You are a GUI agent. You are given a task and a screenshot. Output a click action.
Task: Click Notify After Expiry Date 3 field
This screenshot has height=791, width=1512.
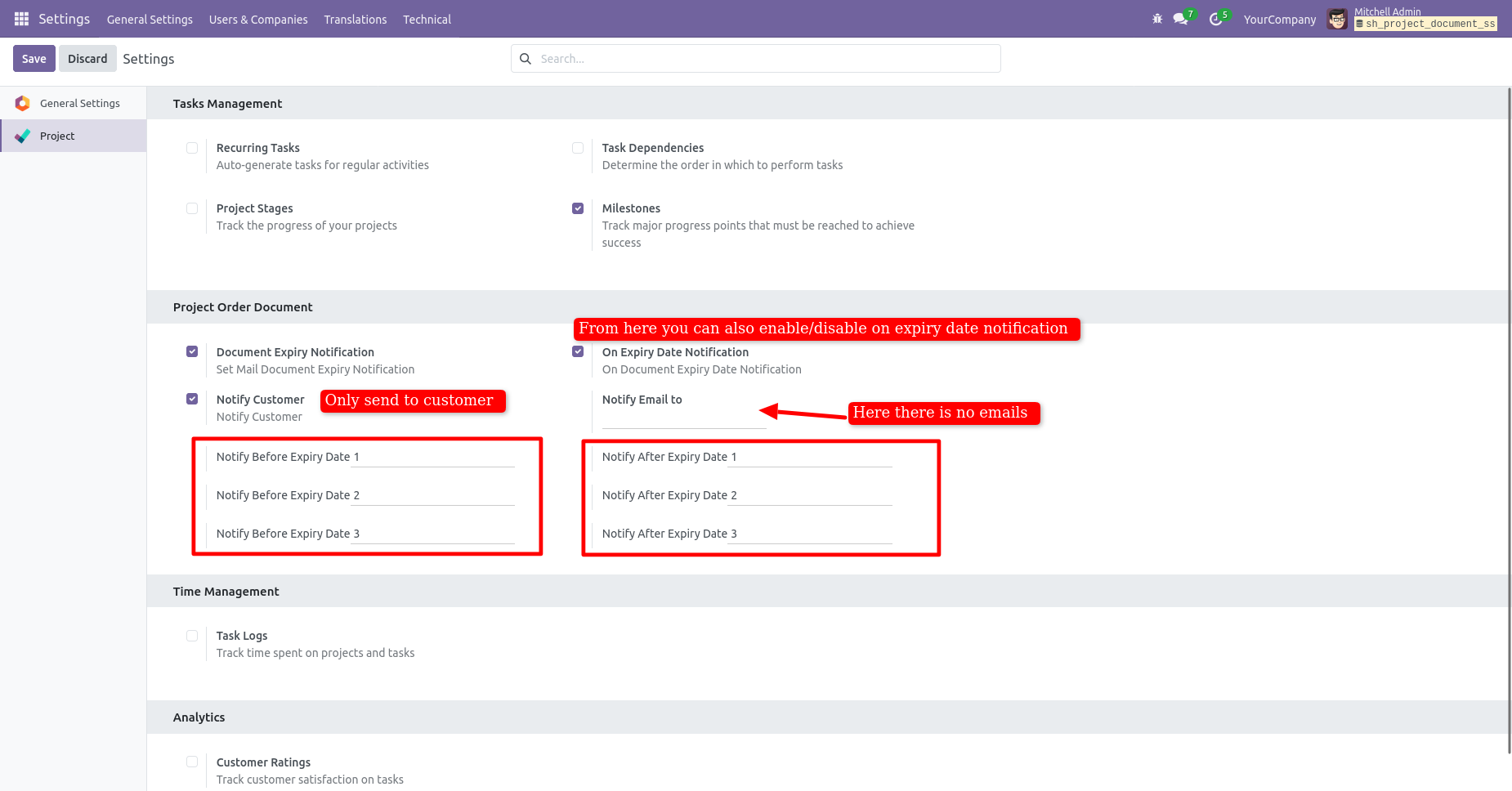pos(810,534)
